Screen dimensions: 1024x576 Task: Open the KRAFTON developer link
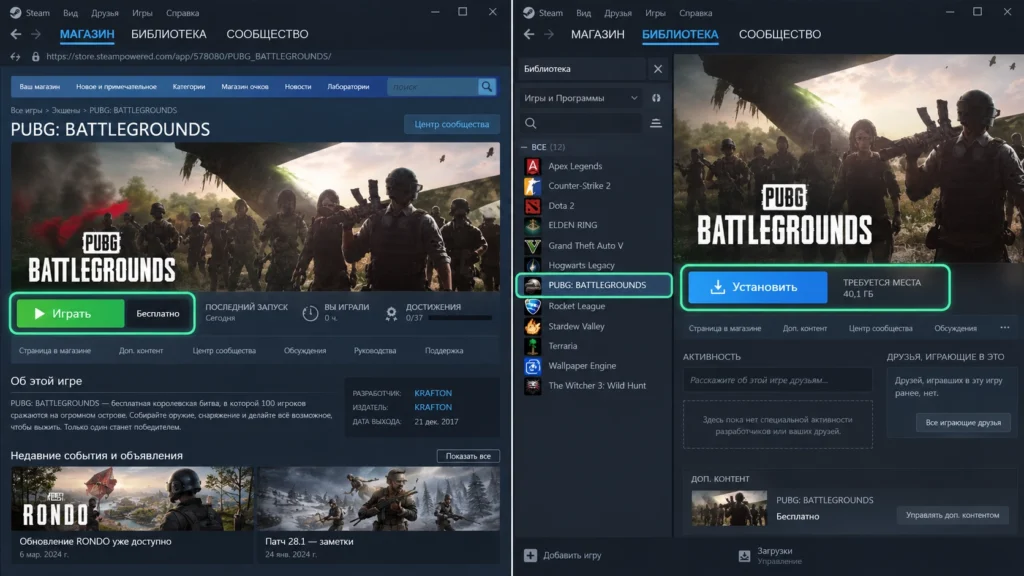[433, 393]
